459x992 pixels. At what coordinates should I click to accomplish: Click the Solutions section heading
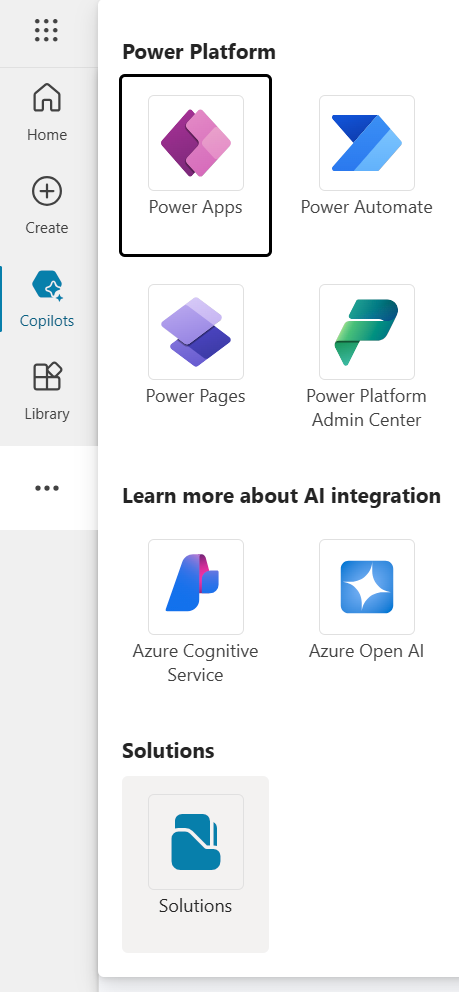coord(168,751)
